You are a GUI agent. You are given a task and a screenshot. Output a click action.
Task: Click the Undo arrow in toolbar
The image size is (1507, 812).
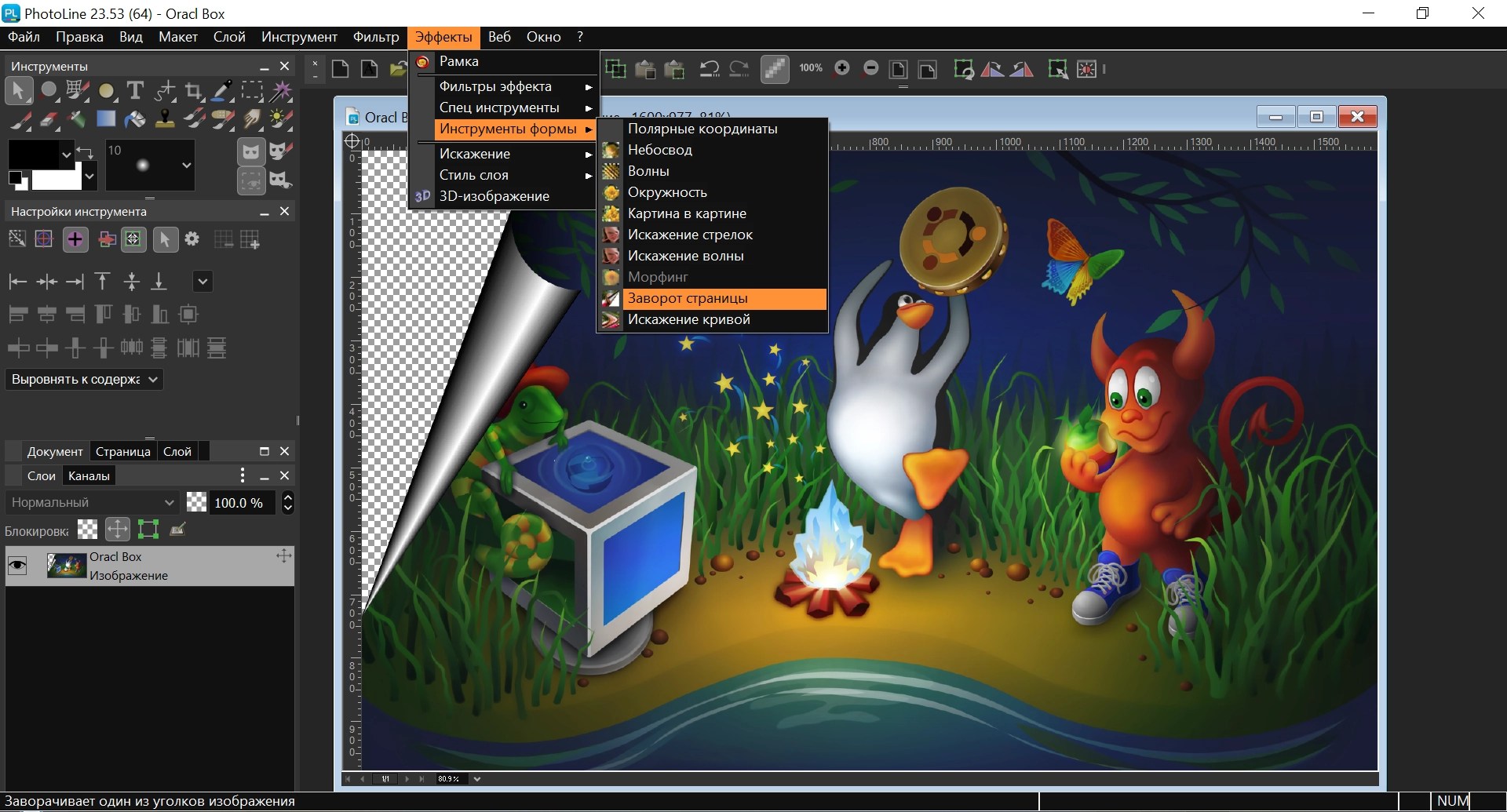710,69
